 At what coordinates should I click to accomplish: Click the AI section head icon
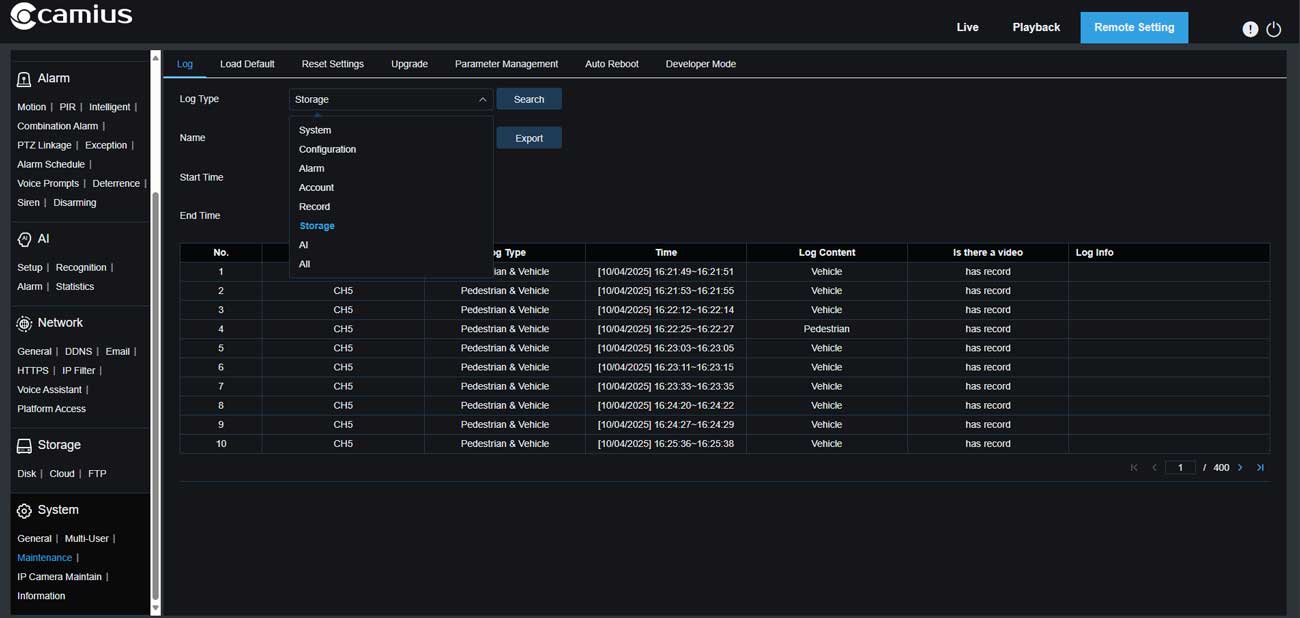tap(24, 240)
